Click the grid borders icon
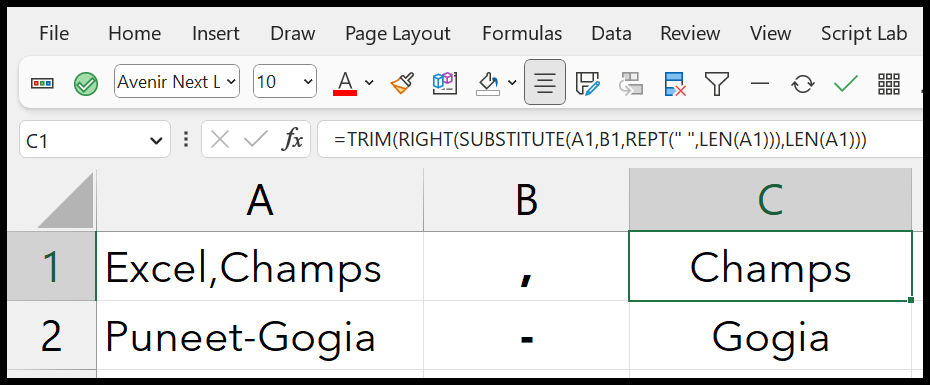This screenshot has width=930, height=385. (888, 84)
